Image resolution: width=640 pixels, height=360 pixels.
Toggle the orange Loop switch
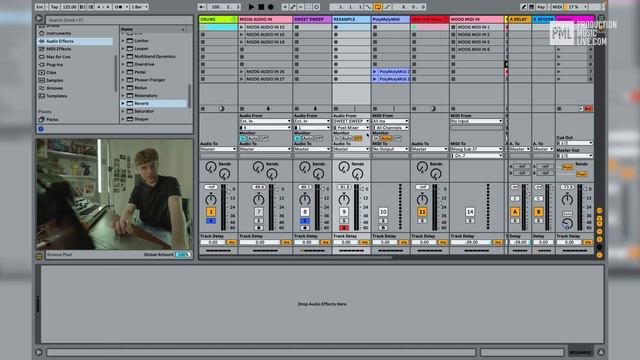[x=378, y=7]
